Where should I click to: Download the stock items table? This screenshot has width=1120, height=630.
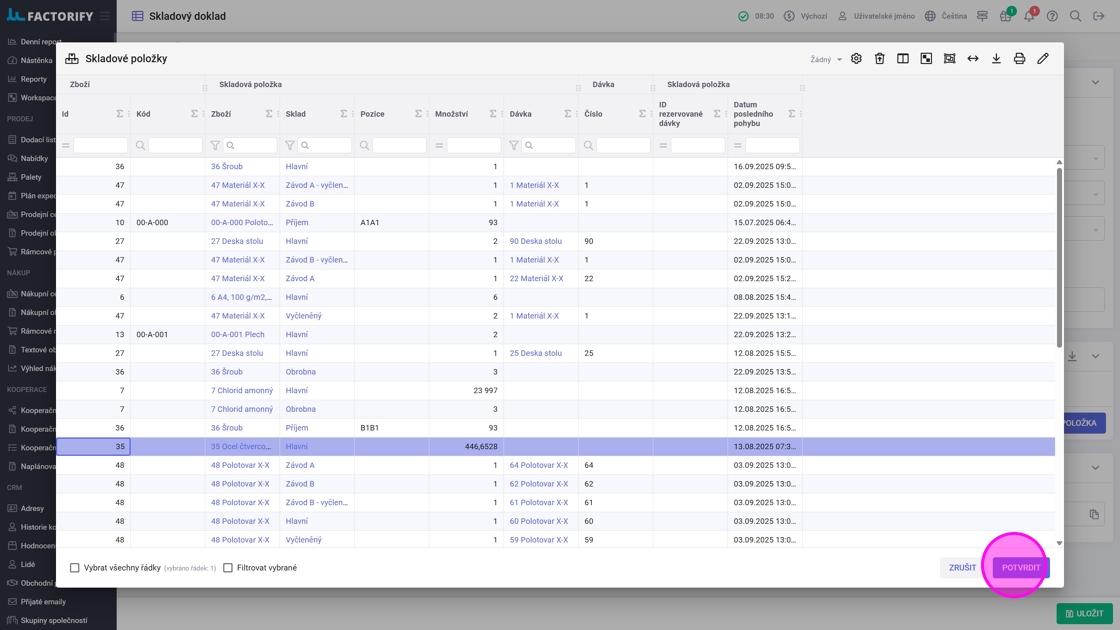point(996,59)
